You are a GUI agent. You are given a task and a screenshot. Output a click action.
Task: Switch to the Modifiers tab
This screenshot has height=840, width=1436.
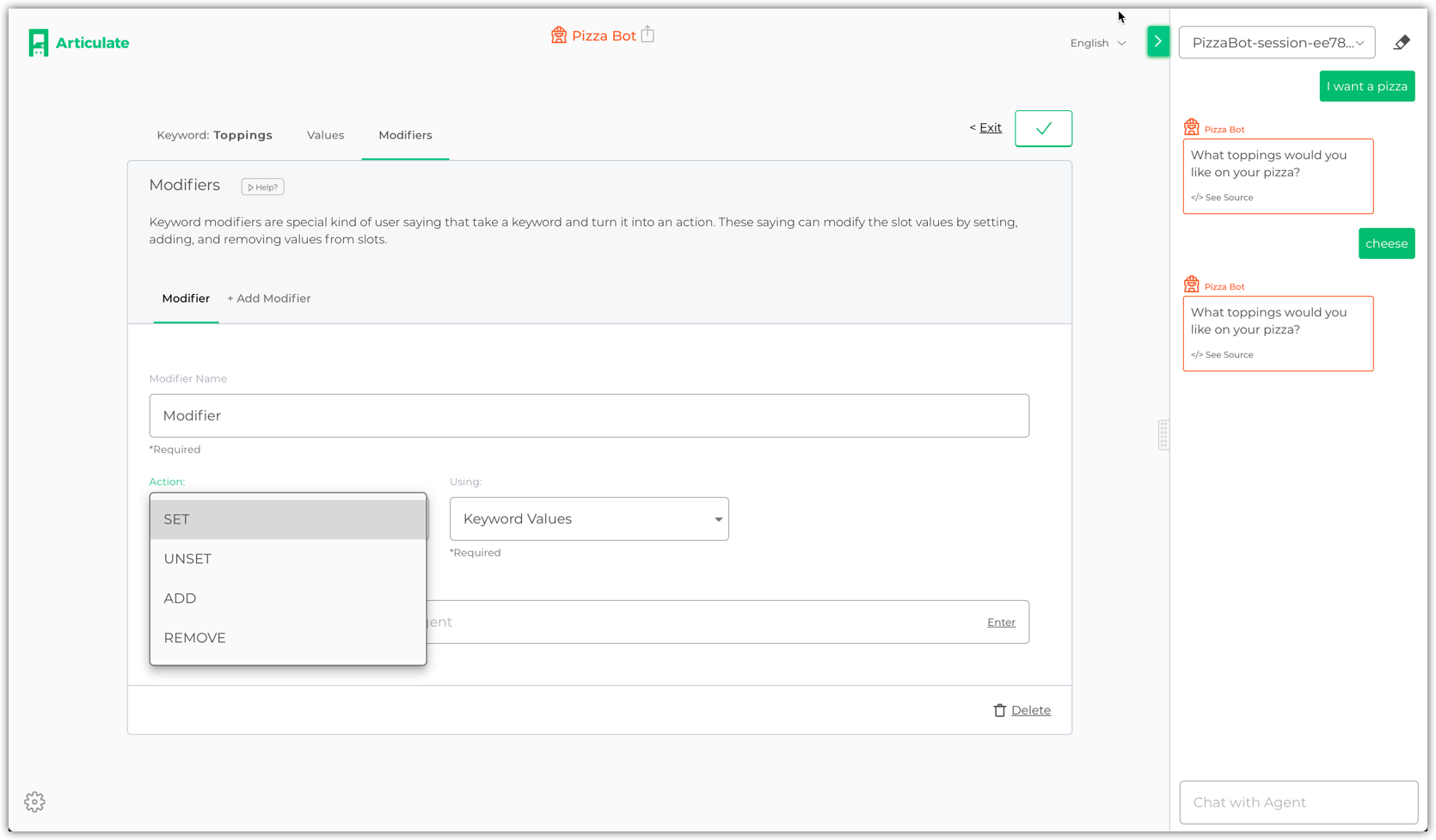405,135
